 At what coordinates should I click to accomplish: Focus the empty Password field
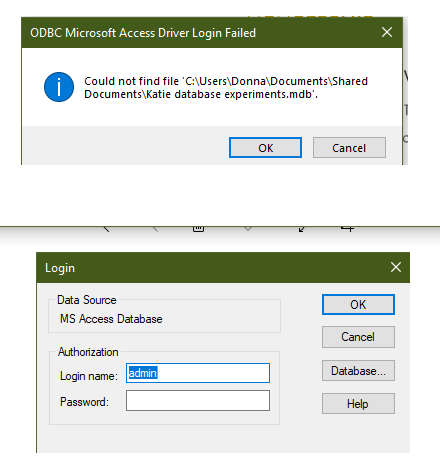coord(198,401)
